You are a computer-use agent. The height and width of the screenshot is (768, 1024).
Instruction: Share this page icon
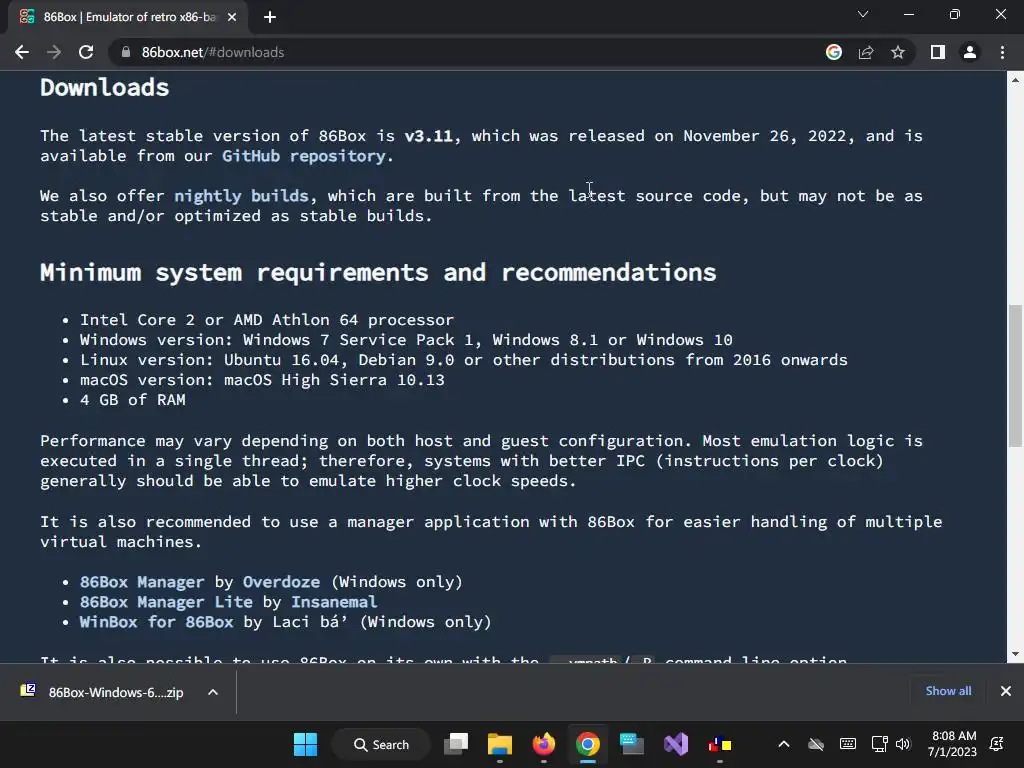point(866,52)
